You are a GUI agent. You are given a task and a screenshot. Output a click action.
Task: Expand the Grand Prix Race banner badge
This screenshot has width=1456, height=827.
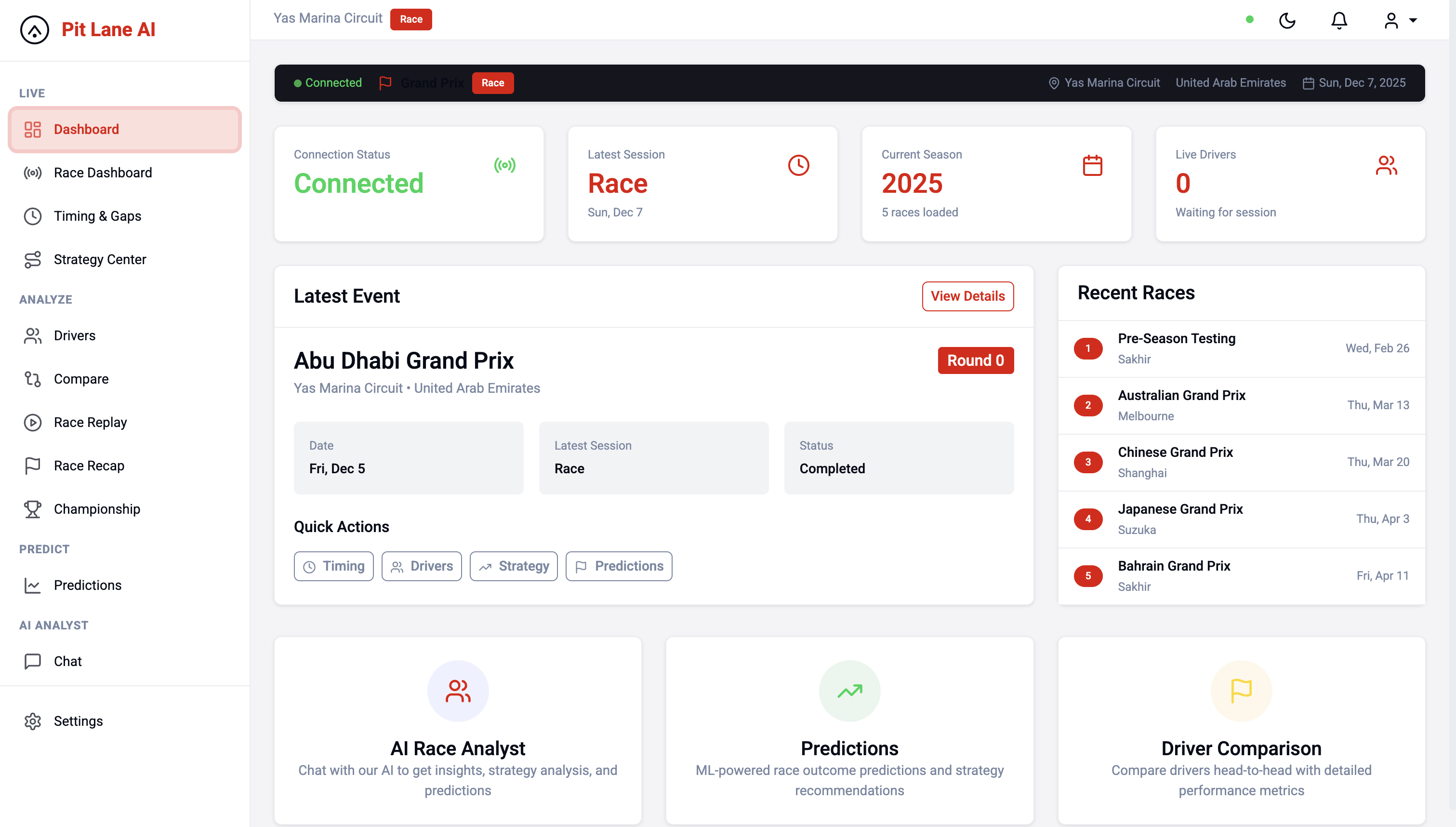pyautogui.click(x=492, y=83)
